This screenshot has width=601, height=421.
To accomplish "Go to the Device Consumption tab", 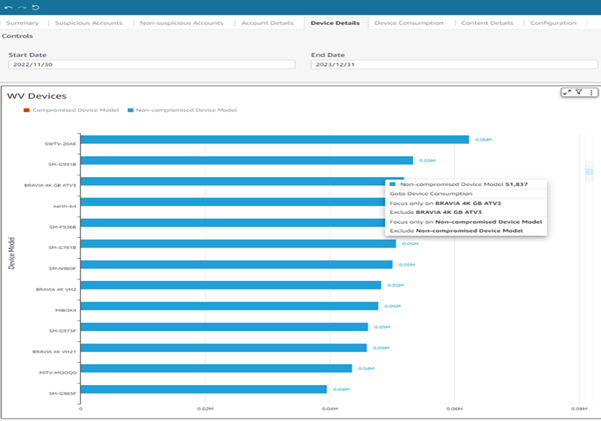I will point(410,22).
